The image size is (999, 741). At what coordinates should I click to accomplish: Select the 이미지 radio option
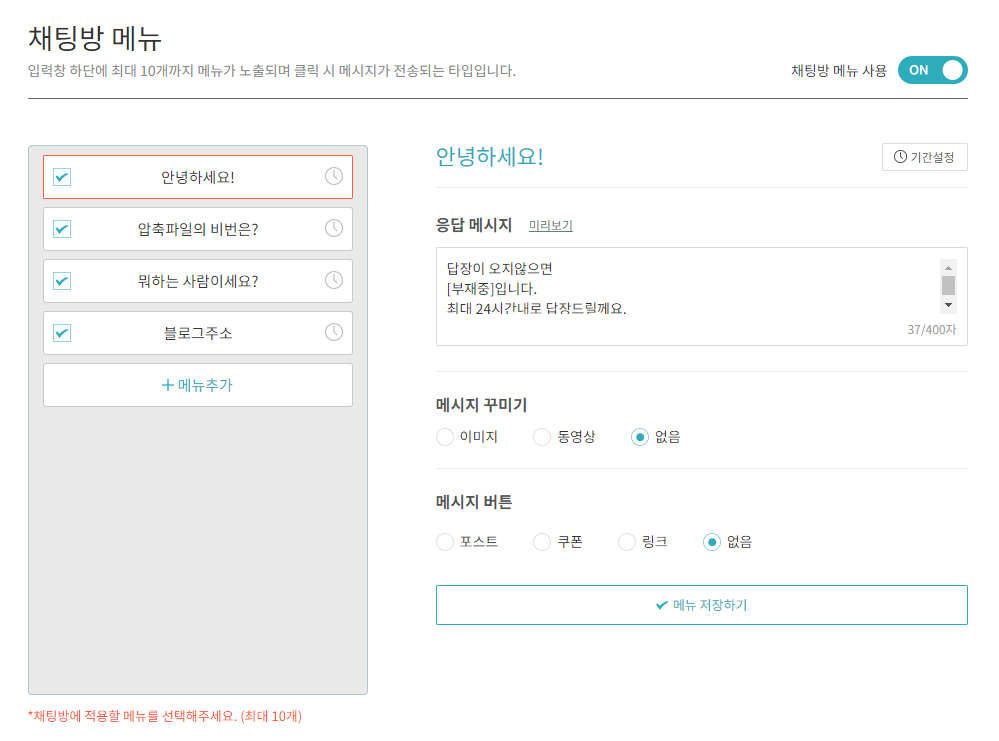pos(445,437)
